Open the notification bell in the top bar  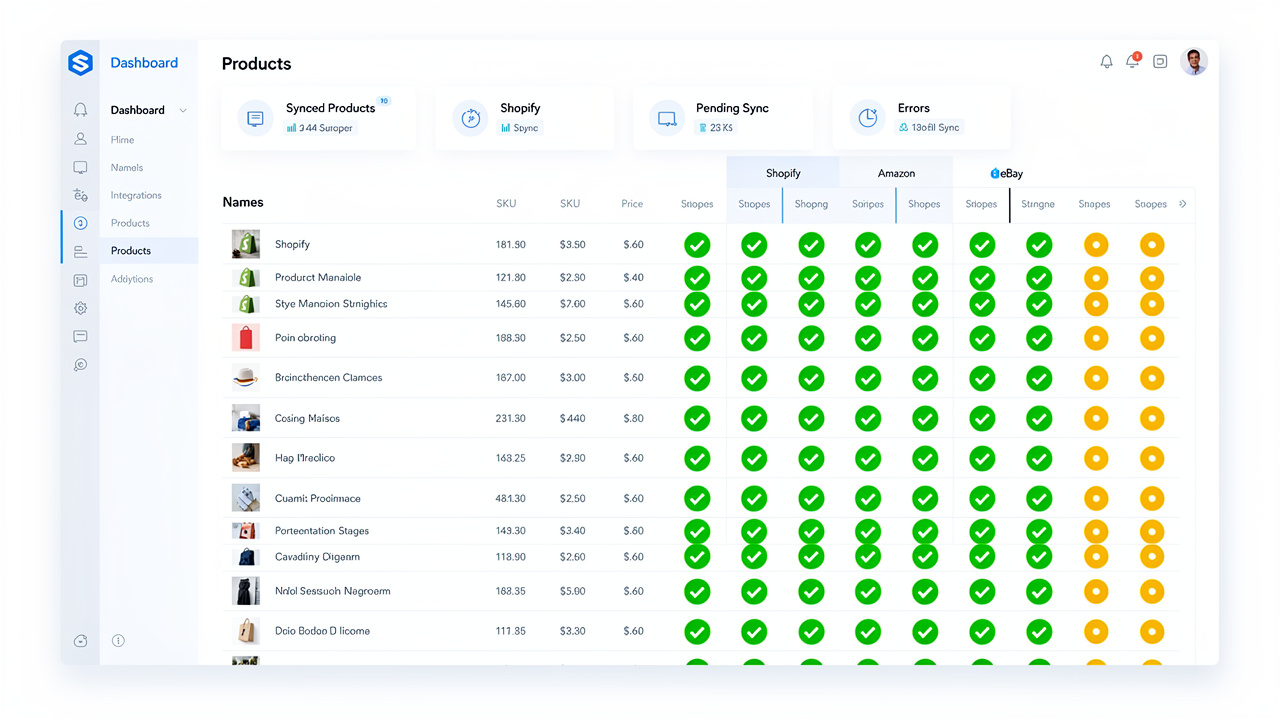(1106, 62)
